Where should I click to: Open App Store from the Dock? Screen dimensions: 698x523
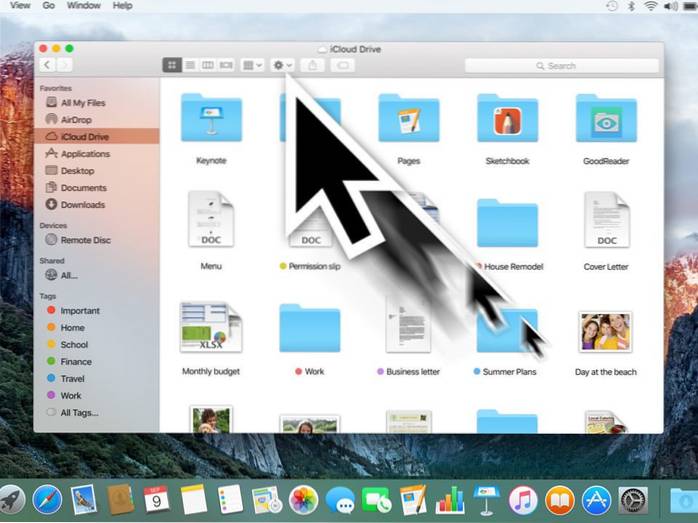[x=596, y=500]
